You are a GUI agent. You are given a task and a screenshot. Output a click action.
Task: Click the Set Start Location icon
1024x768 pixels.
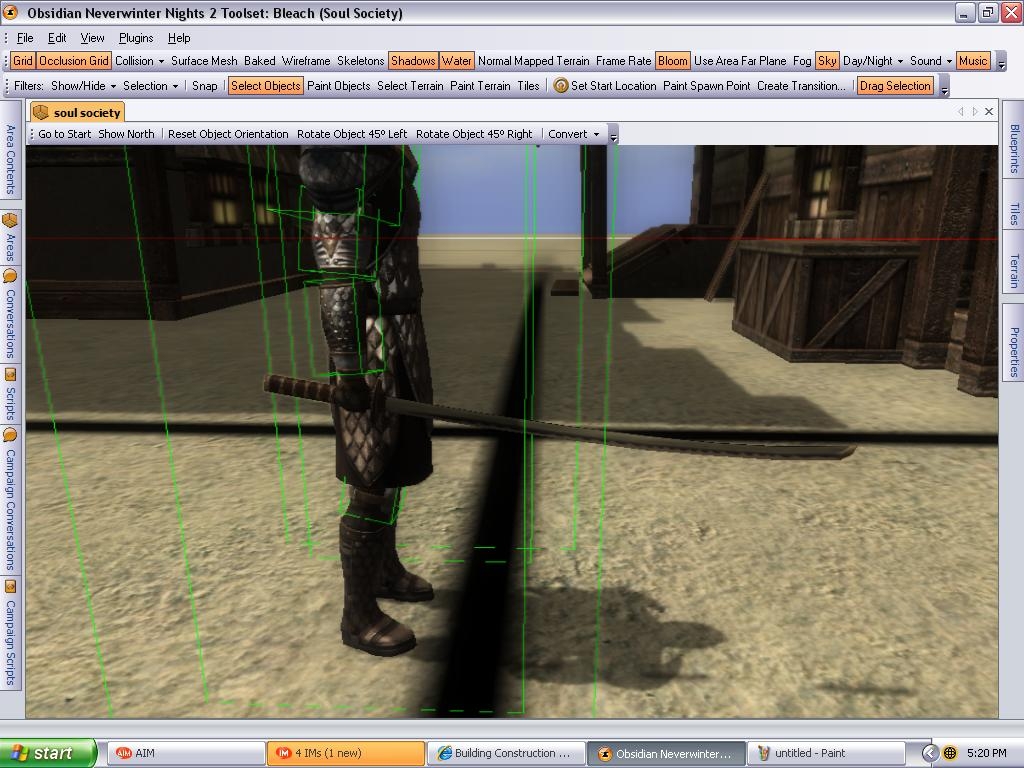(x=561, y=86)
